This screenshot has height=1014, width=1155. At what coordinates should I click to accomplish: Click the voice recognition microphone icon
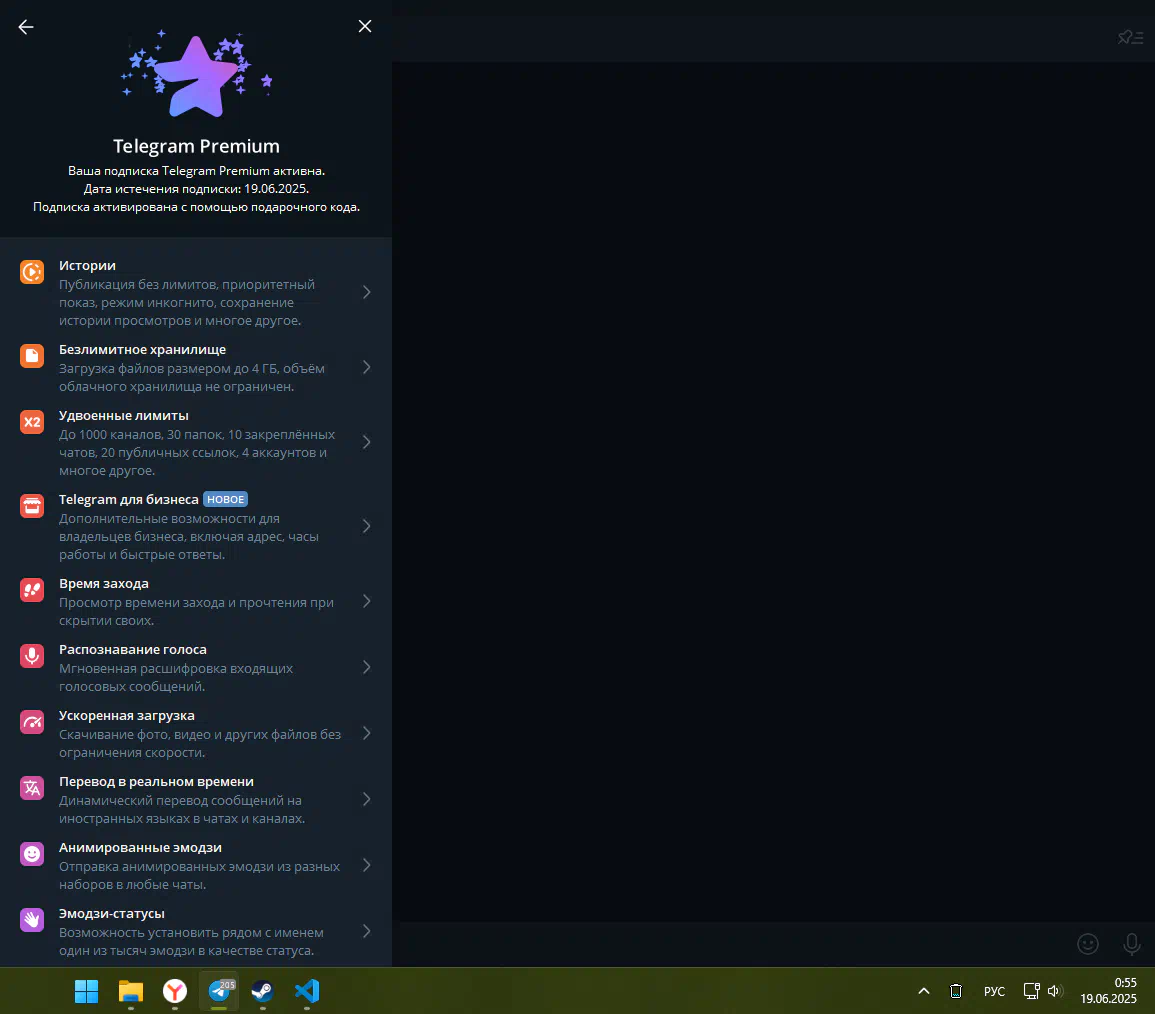(x=32, y=656)
